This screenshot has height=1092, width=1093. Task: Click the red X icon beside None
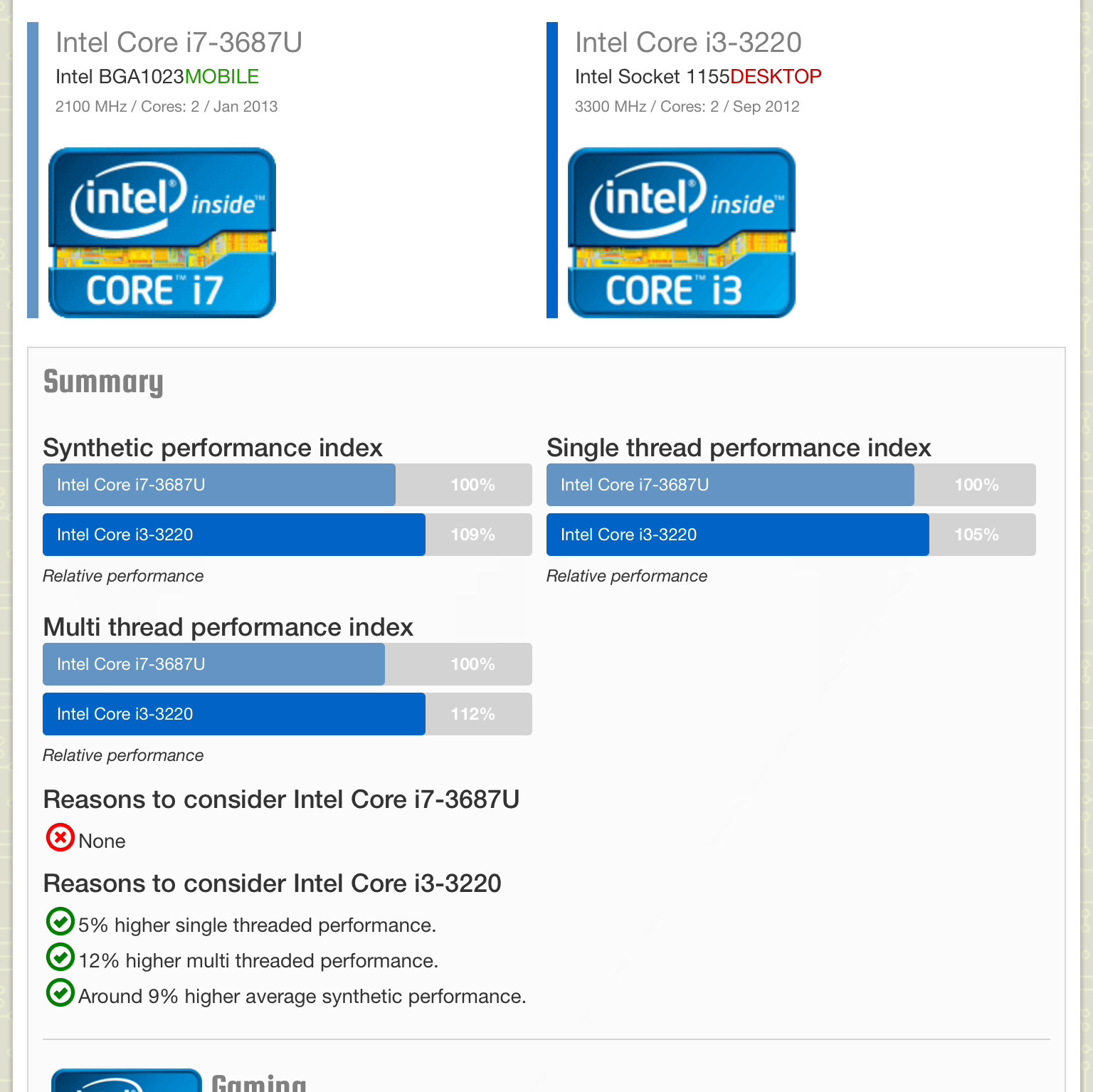(60, 838)
